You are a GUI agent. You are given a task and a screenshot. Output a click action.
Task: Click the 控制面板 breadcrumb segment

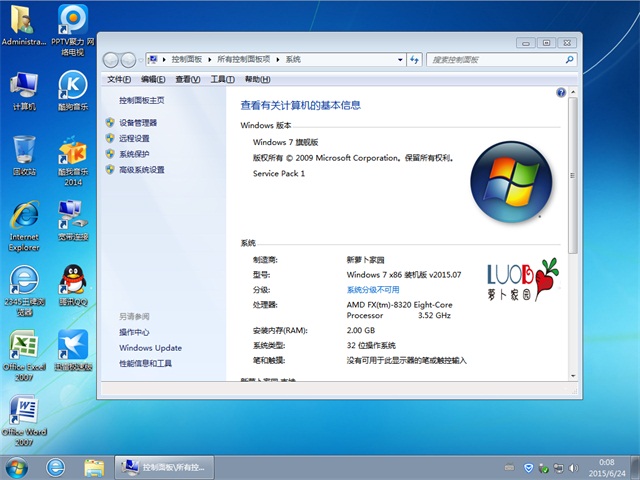[x=187, y=60]
